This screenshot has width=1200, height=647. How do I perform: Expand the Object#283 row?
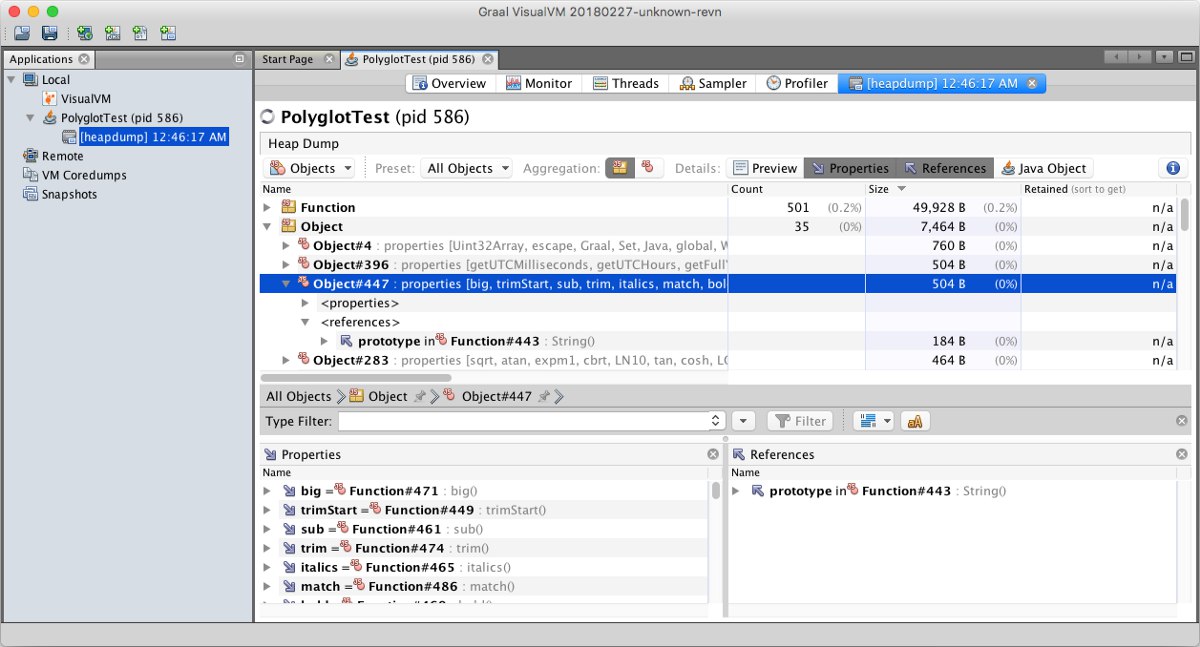(287, 360)
